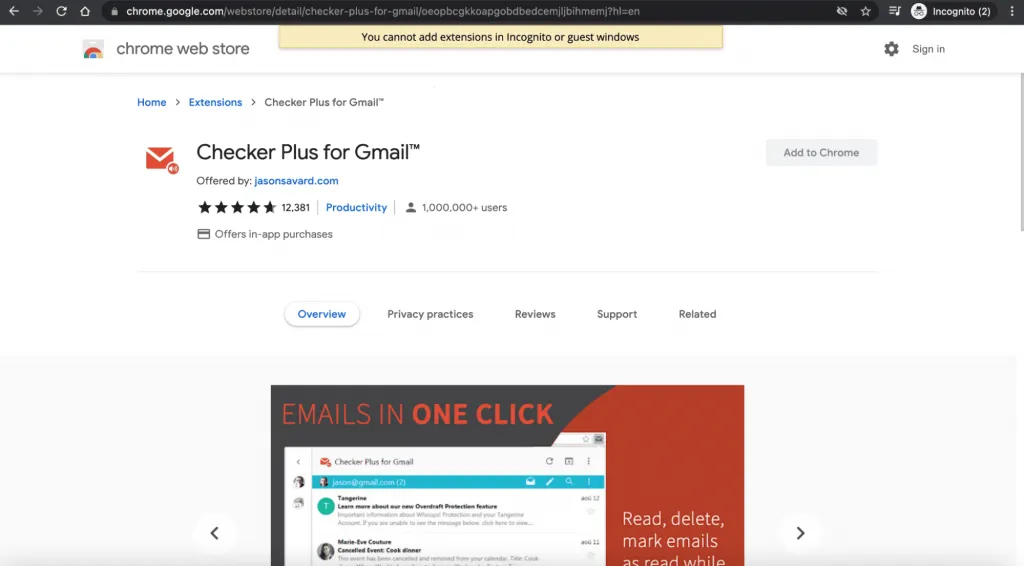Viewport: 1024px width, 566px height.
Task: Click the 12,381 ratings count
Action: point(295,208)
